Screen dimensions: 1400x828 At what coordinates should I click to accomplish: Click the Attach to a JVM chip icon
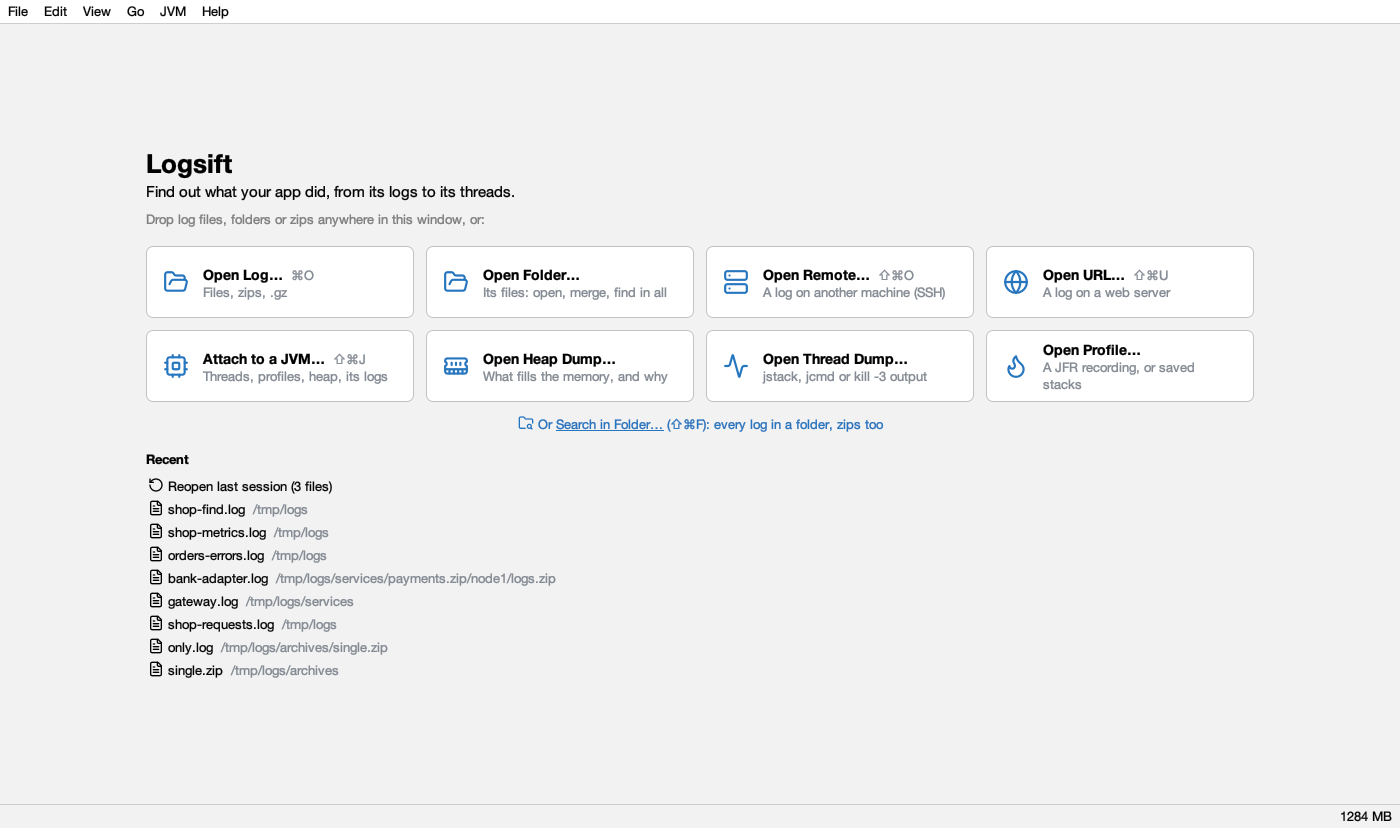pos(176,366)
